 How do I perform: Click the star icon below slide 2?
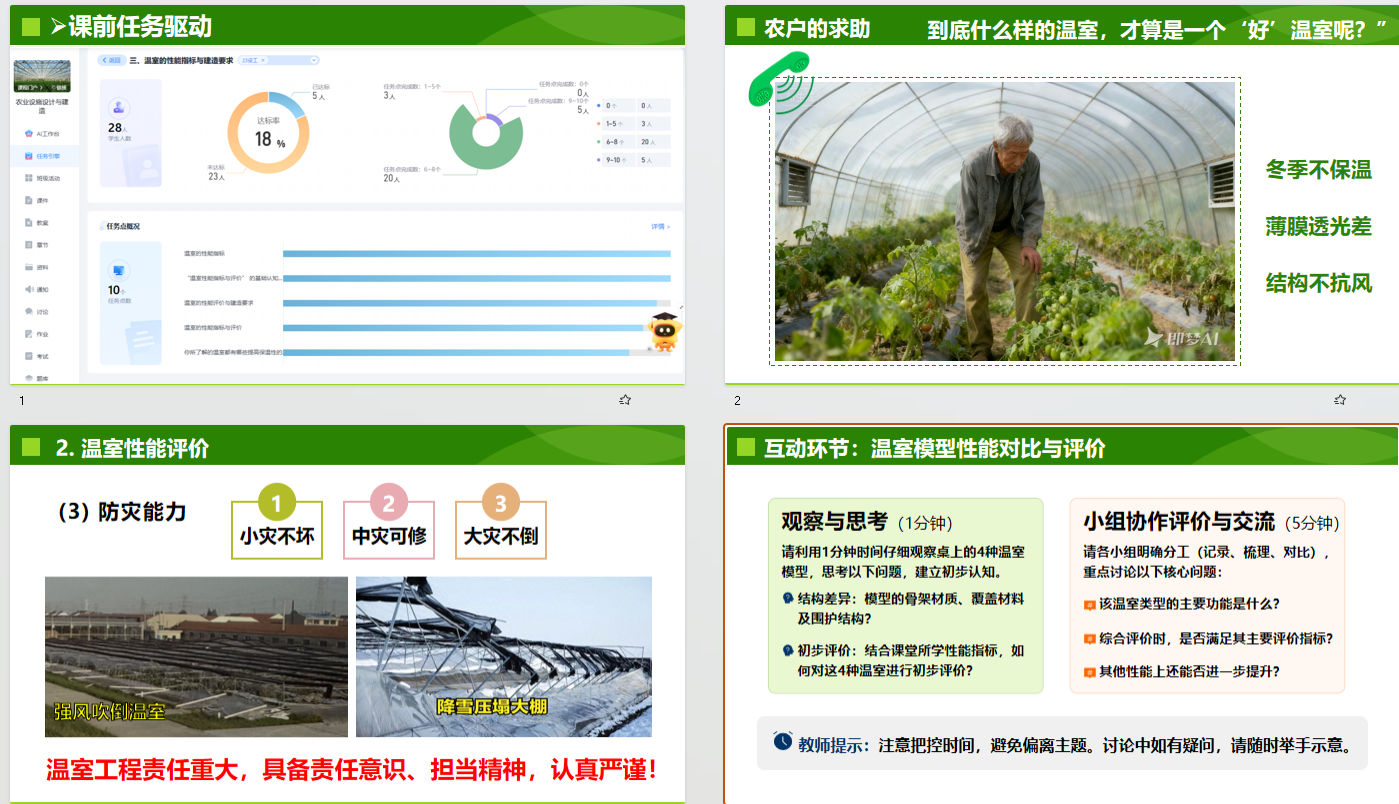click(1340, 400)
